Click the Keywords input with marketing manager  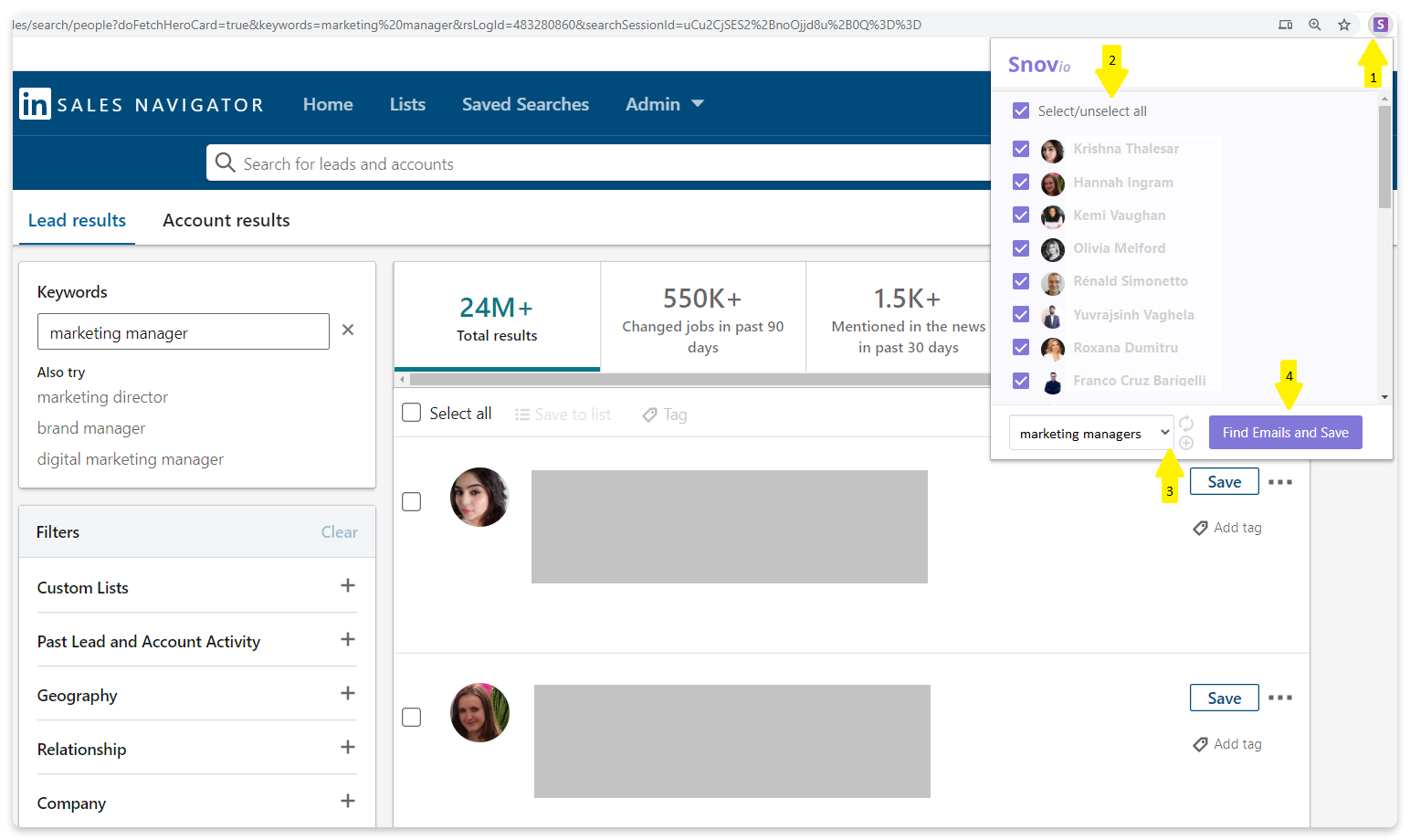pos(183,331)
